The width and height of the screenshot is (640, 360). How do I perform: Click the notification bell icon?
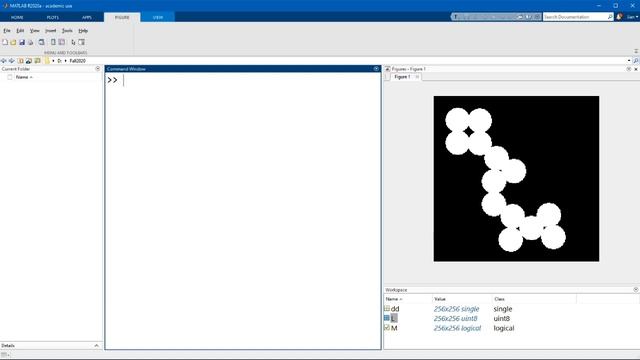point(620,17)
